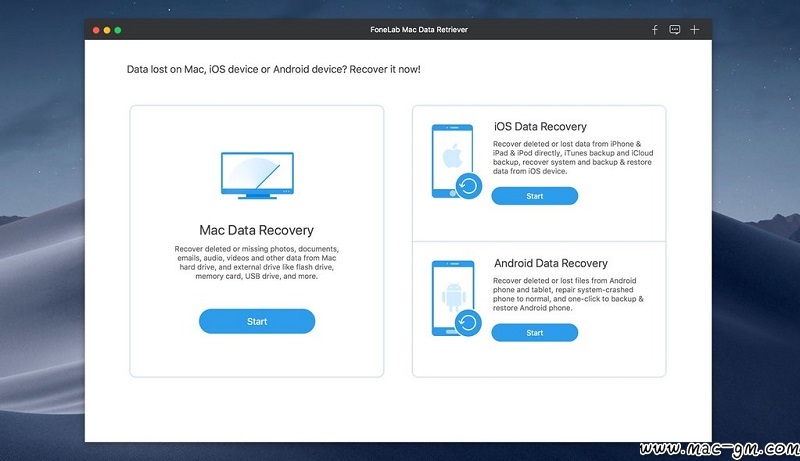The width and height of the screenshot is (800, 461).
Task: Select the iOS Data Recovery heading
Action: click(x=540, y=126)
